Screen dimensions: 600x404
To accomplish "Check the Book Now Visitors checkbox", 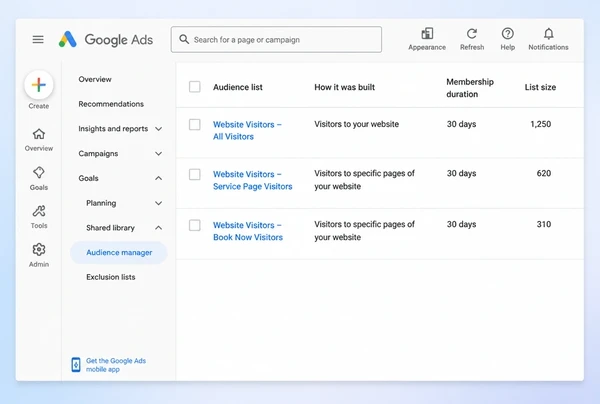I will point(195,225).
